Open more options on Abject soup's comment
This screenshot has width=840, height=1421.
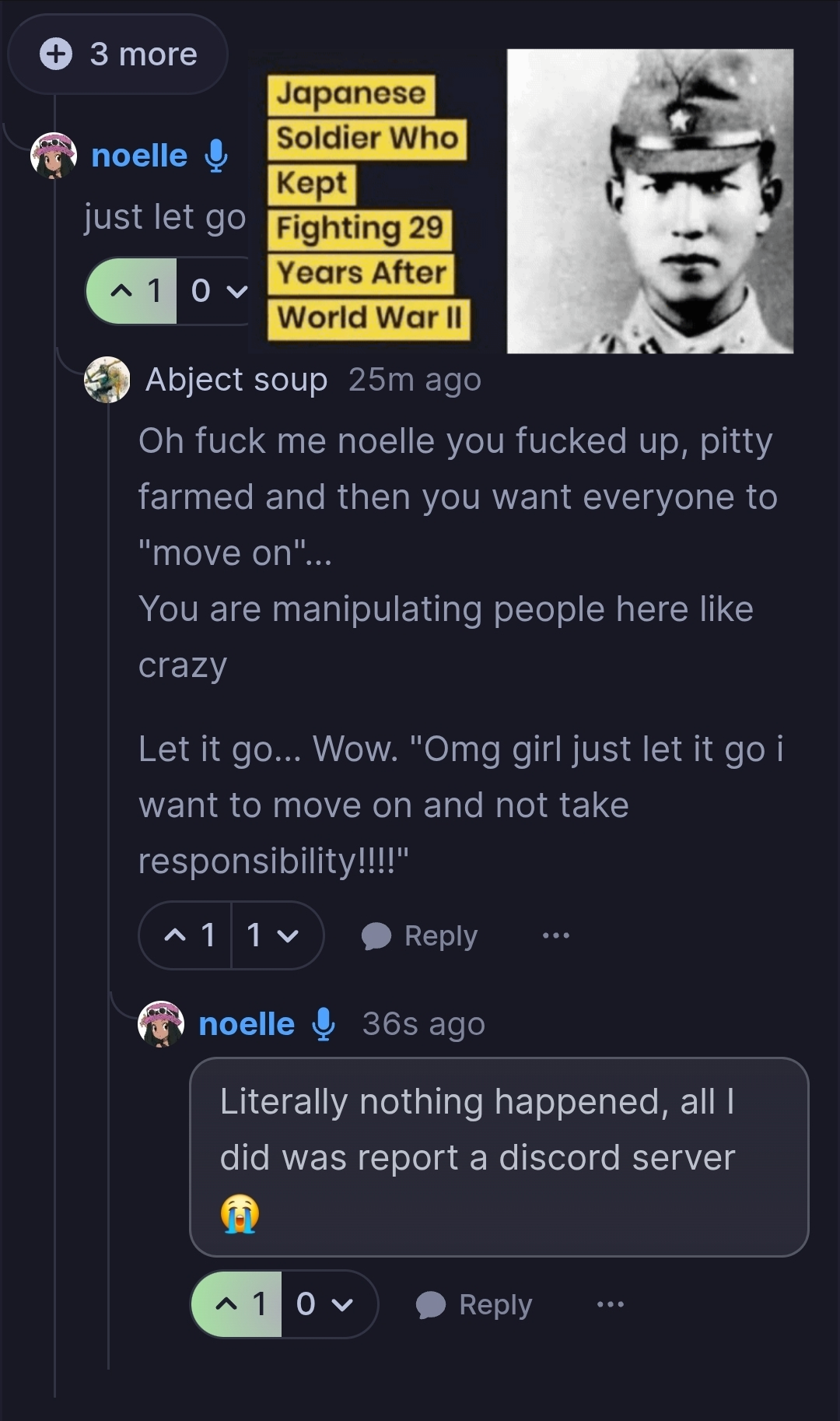555,935
